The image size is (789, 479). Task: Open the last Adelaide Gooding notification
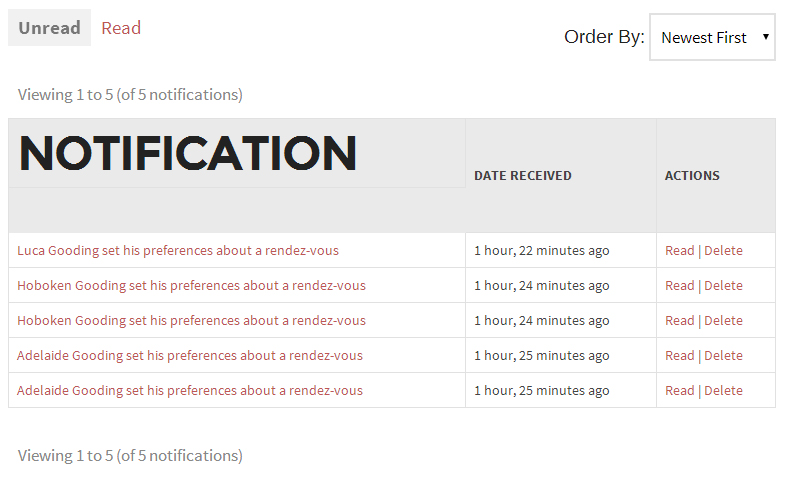[x=190, y=390]
